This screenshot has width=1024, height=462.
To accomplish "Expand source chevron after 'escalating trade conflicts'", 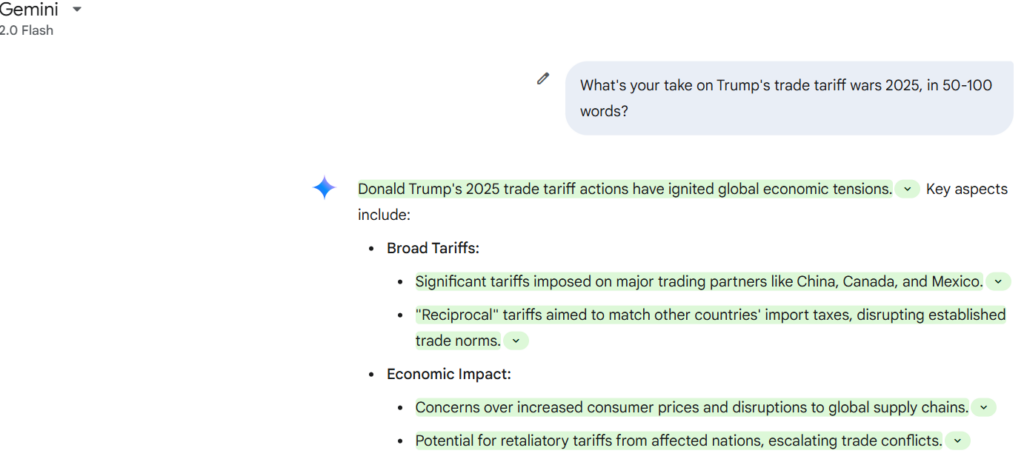I will point(957,441).
